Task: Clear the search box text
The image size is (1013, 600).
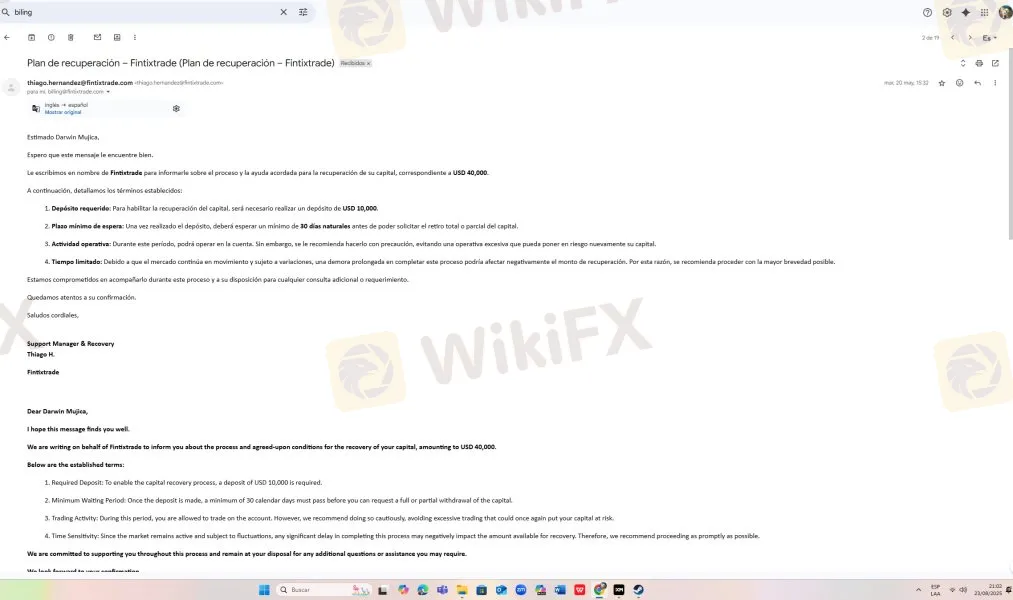Action: click(283, 12)
